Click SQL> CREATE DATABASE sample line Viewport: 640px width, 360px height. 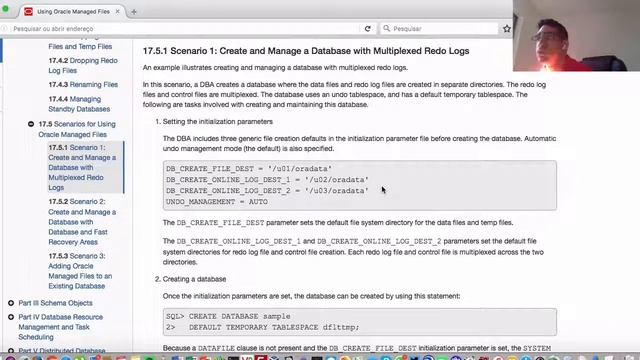[228, 316]
